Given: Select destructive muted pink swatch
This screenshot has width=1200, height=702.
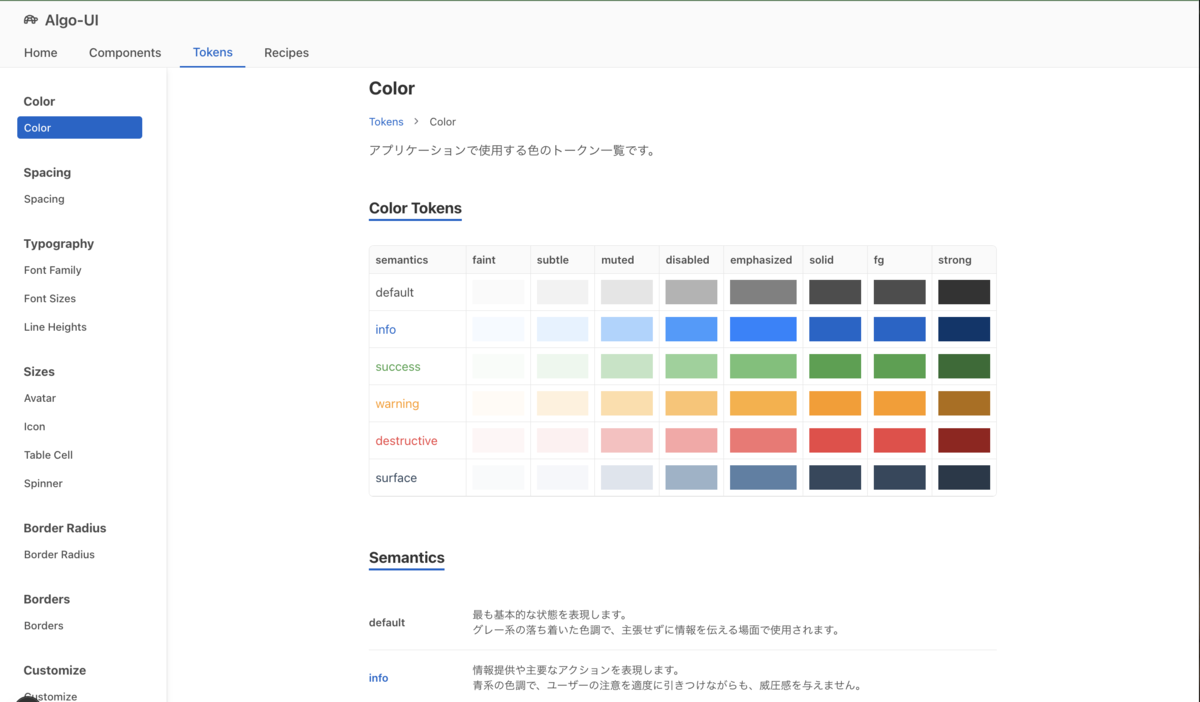Looking at the screenshot, I should [x=627, y=440].
